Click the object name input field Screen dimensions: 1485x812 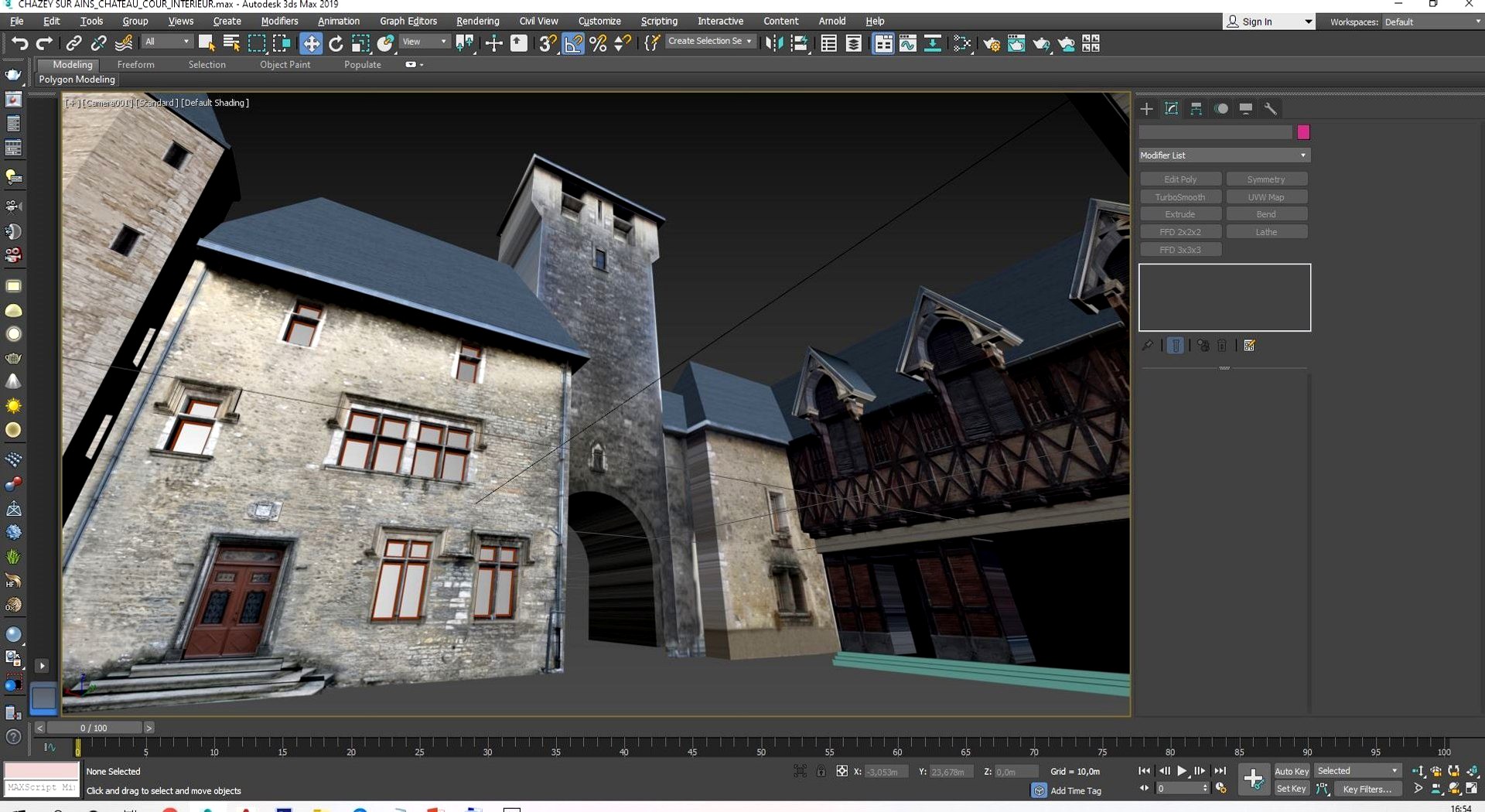1215,132
